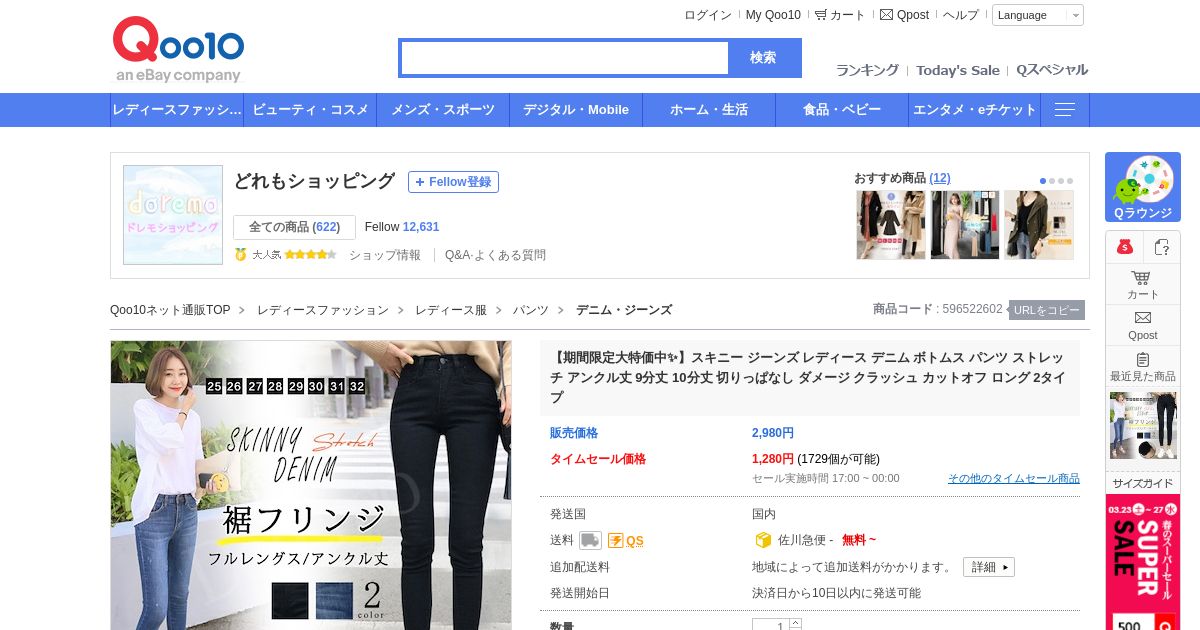
Task: Click ログイン link
Action: pos(708,15)
